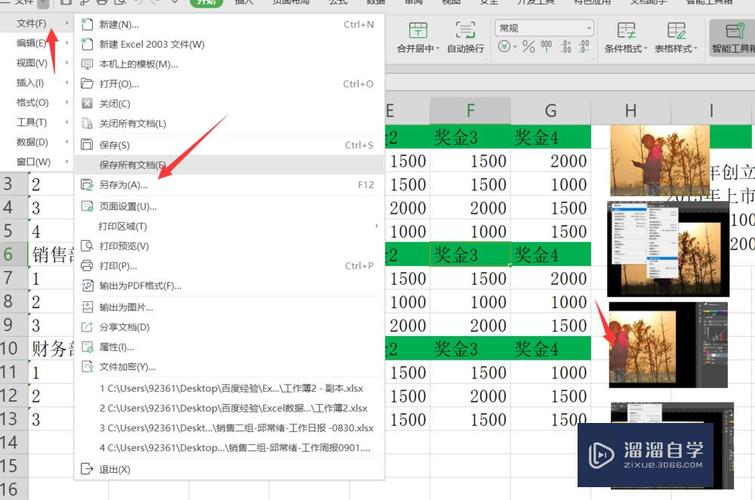This screenshot has height=500, width=755.
Task: Click cell F12 containing 2000
Action: pos(470,395)
